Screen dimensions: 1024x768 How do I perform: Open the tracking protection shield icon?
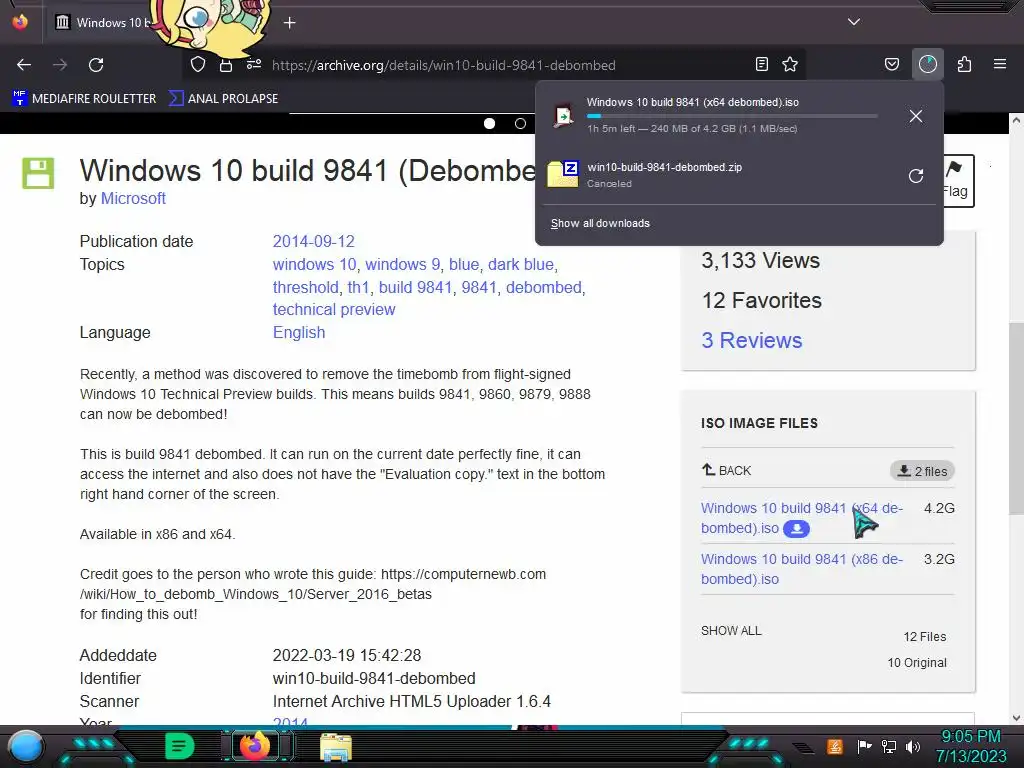click(198, 64)
